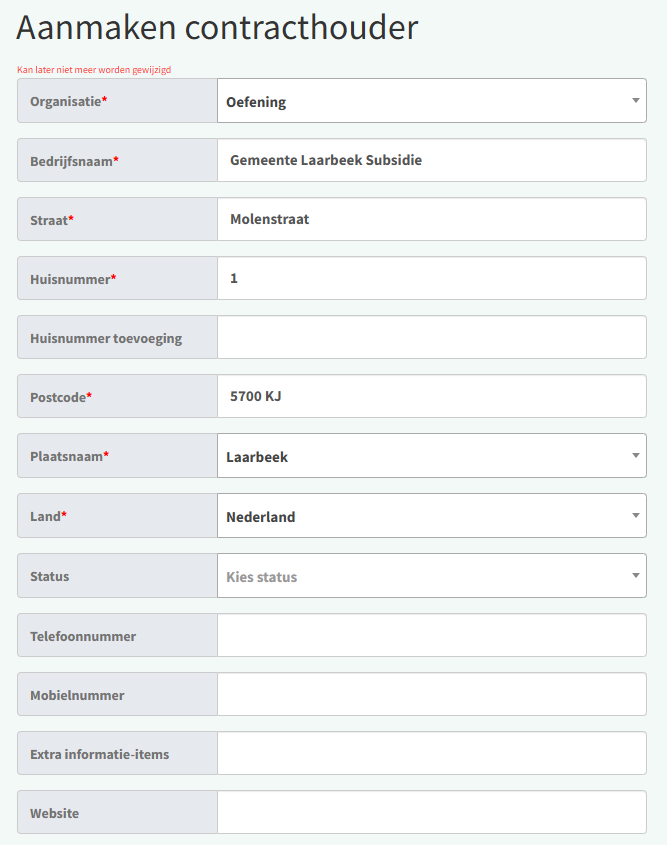Click the Plaatsnaam dropdown arrow icon
The image size is (667, 845).
pos(636,456)
